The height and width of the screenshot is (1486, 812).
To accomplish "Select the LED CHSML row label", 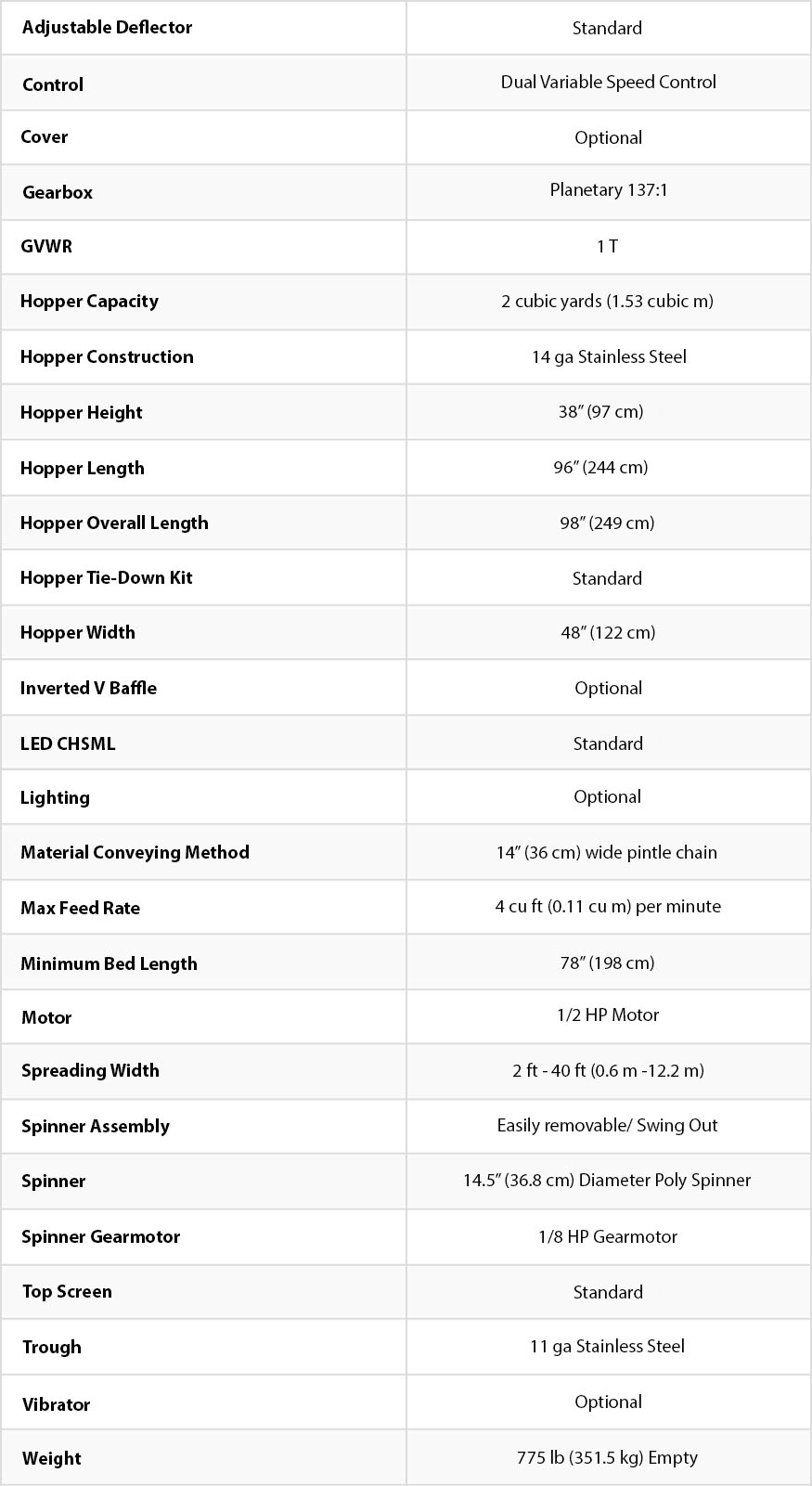I will click(68, 743).
